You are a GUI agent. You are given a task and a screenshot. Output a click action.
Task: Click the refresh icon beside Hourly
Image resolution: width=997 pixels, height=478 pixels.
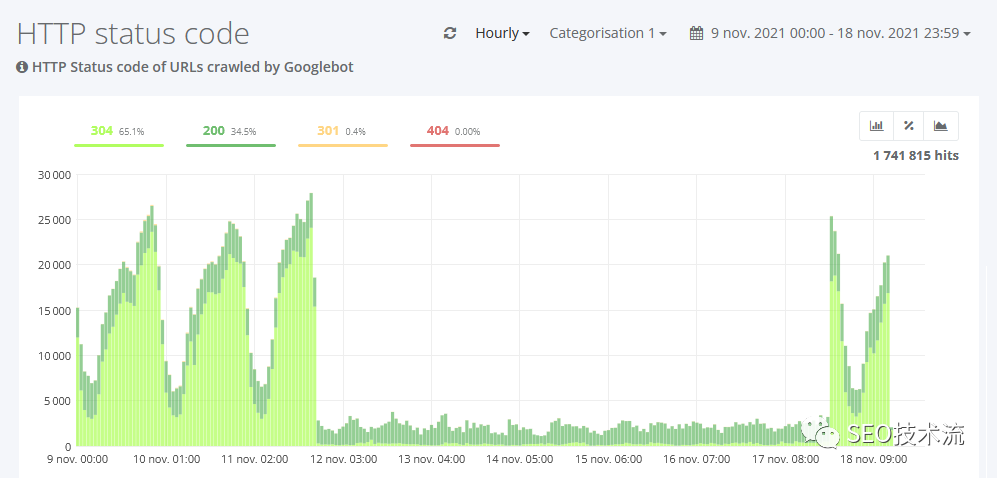click(x=450, y=33)
